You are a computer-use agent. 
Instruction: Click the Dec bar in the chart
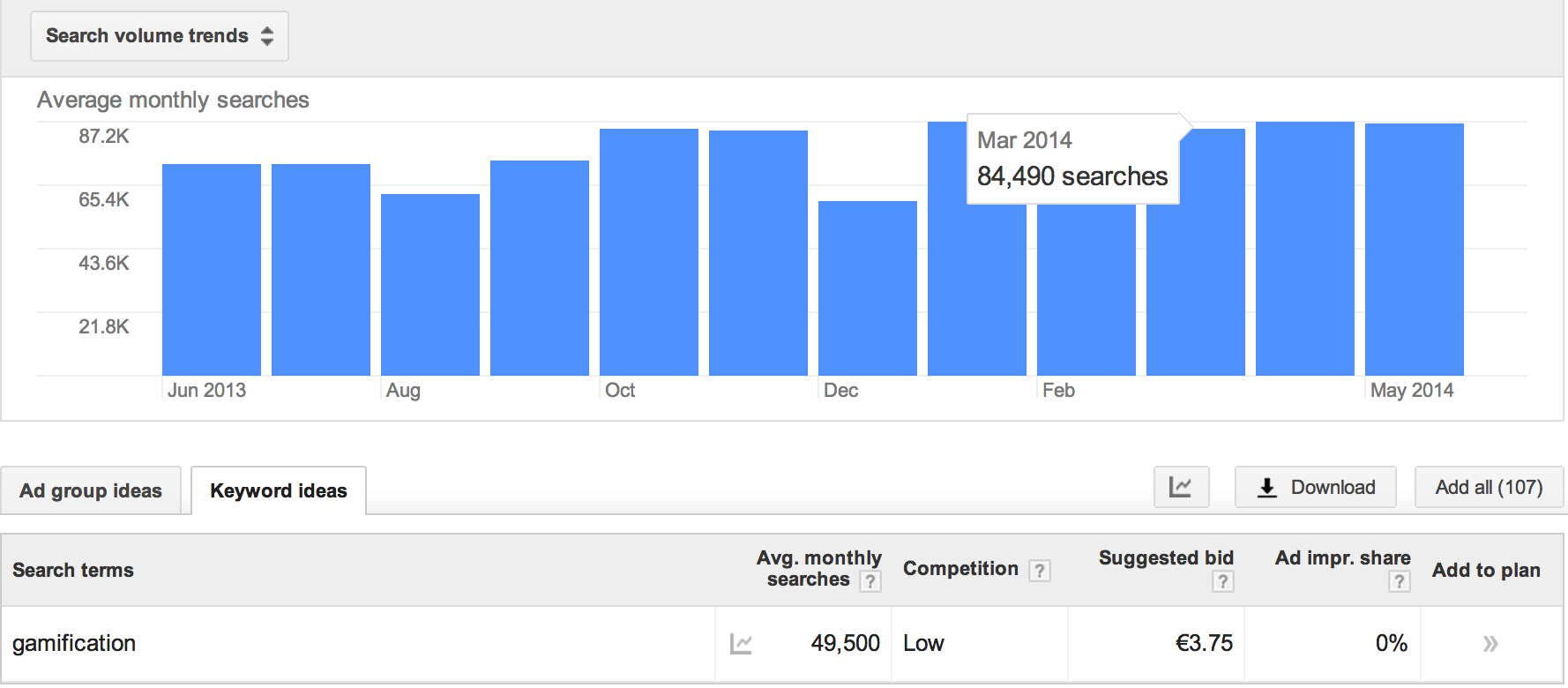pyautogui.click(x=868, y=288)
